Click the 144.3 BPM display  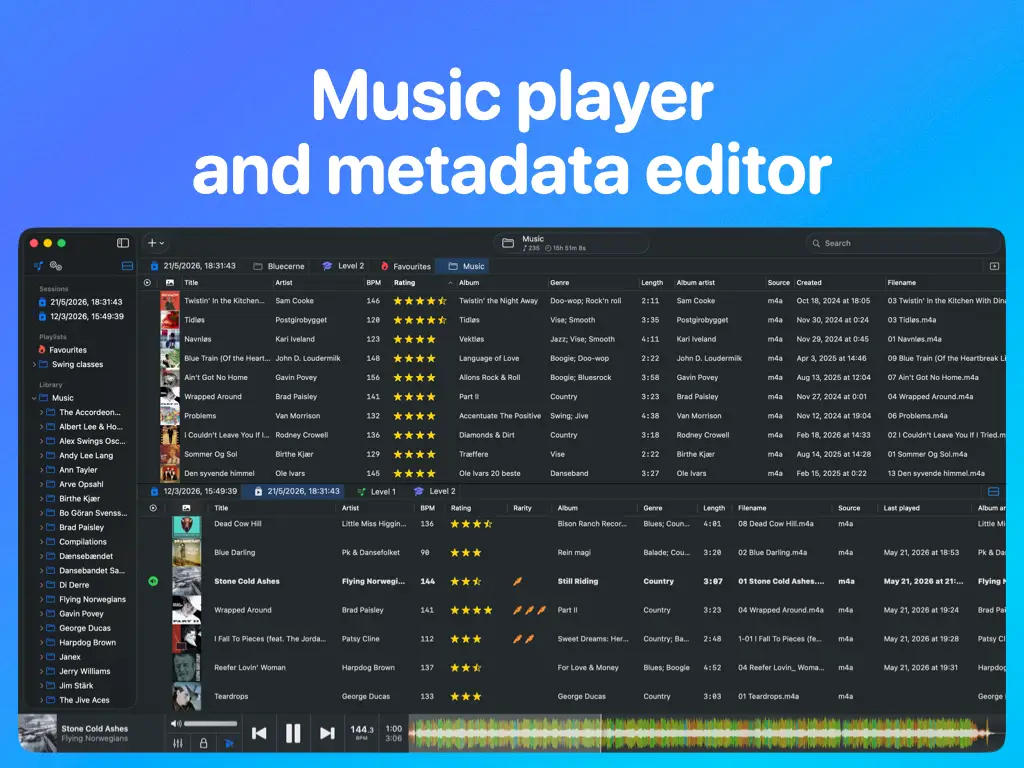[x=362, y=732]
